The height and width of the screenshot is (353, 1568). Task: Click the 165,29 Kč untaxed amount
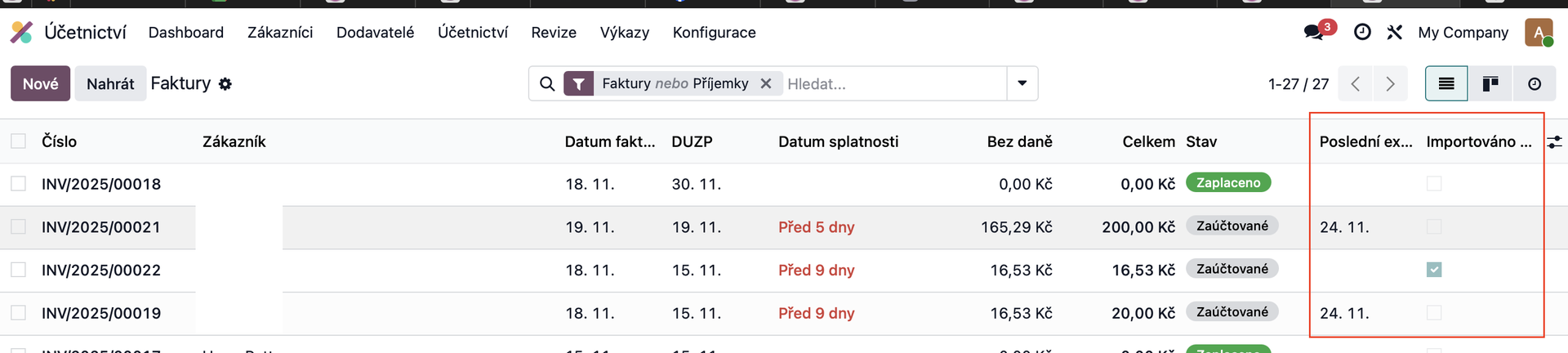(x=1017, y=227)
